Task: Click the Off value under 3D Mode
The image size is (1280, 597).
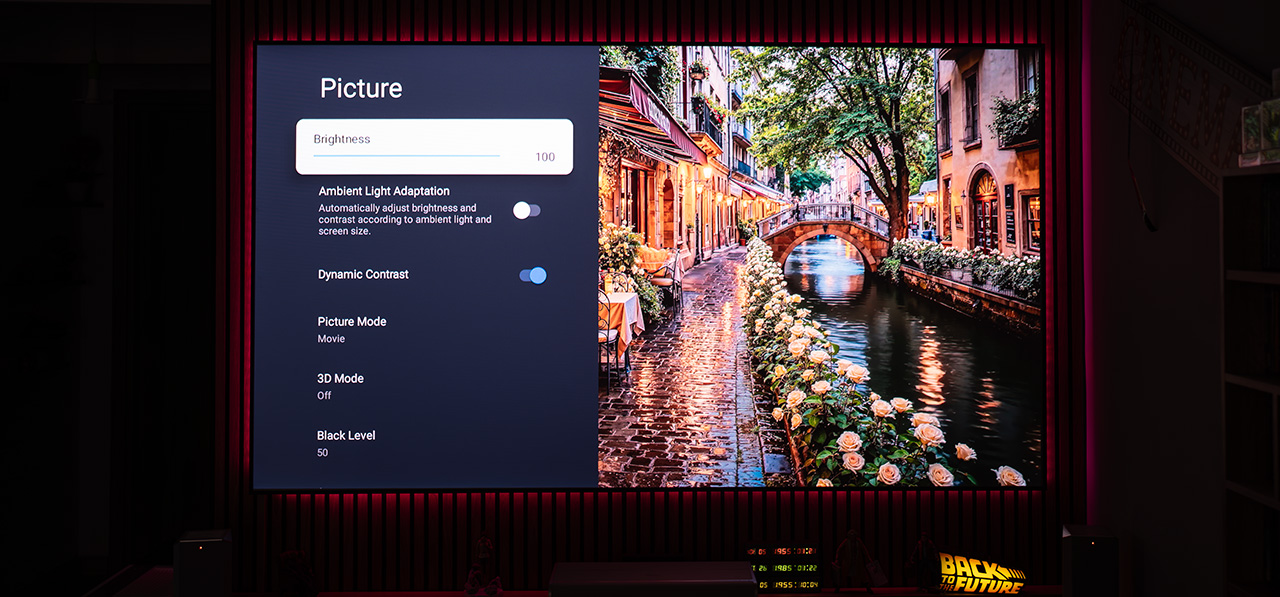Action: click(x=324, y=396)
